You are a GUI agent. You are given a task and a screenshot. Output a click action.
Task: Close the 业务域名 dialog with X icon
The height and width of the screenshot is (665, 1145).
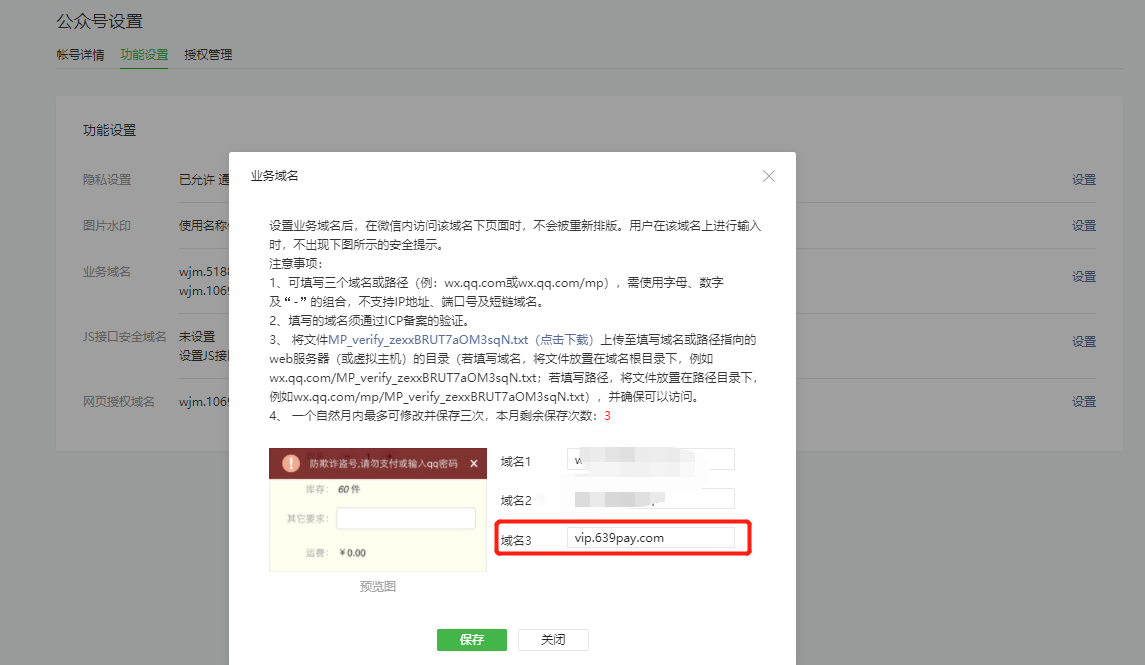pos(768,176)
